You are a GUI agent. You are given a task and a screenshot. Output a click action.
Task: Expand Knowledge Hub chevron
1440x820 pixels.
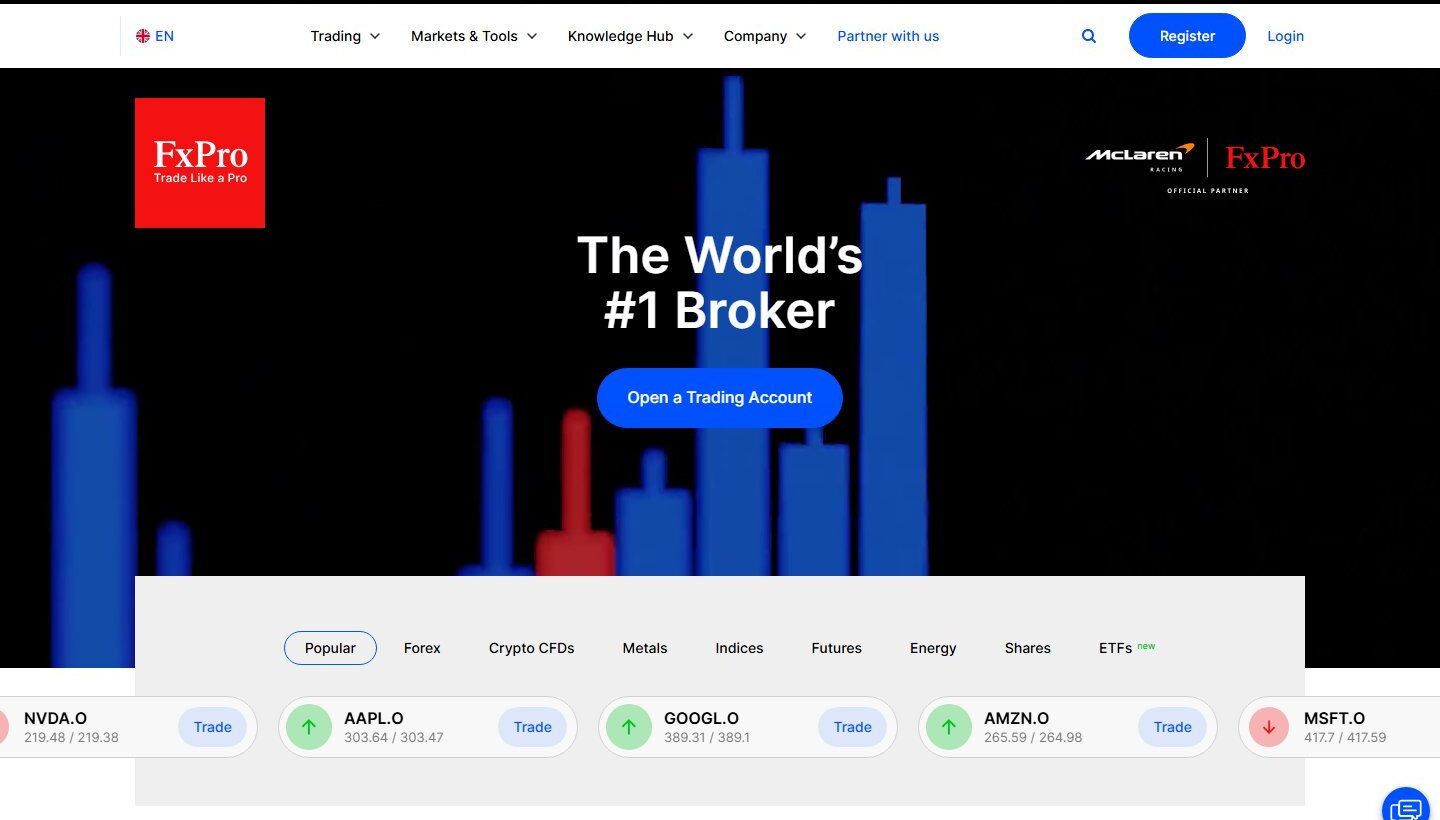[688, 36]
